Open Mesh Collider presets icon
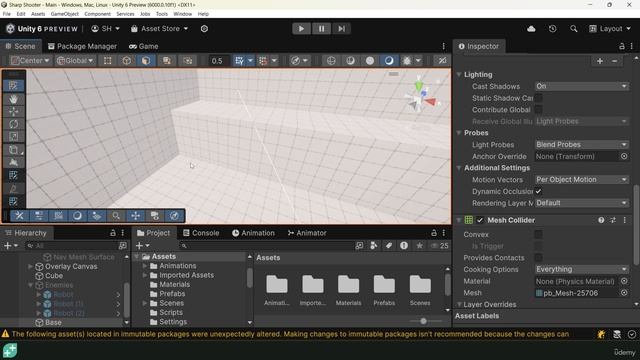Image resolution: width=640 pixels, height=360 pixels. pos(613,220)
